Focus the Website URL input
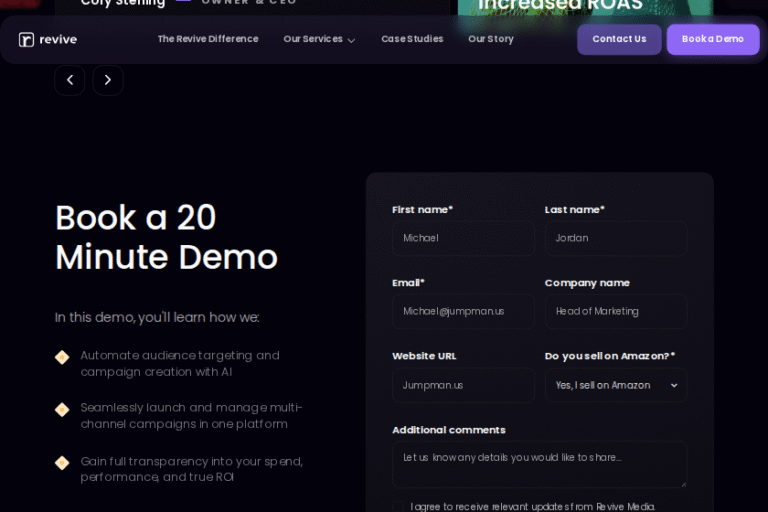 click(462, 385)
